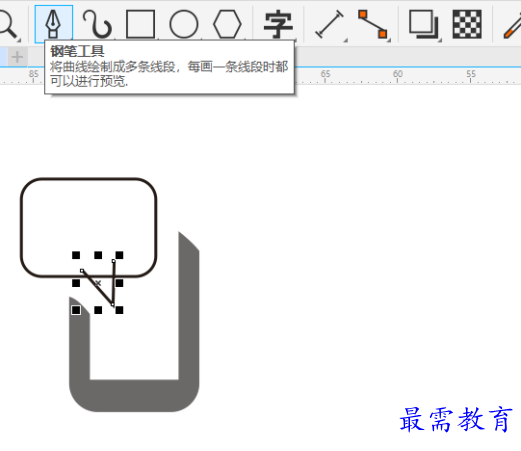Select the Pen tool (钢笔工具)

(x=53, y=24)
